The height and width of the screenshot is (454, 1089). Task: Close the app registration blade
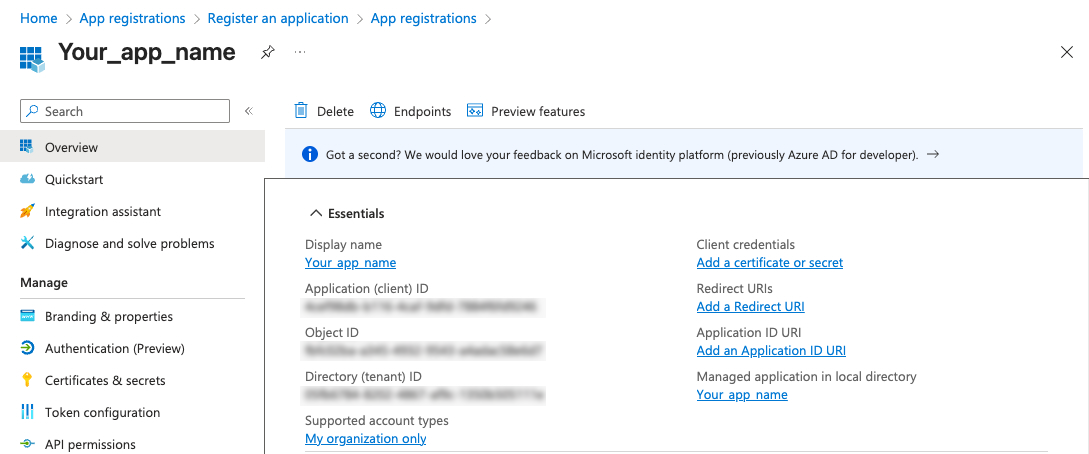click(x=1066, y=52)
